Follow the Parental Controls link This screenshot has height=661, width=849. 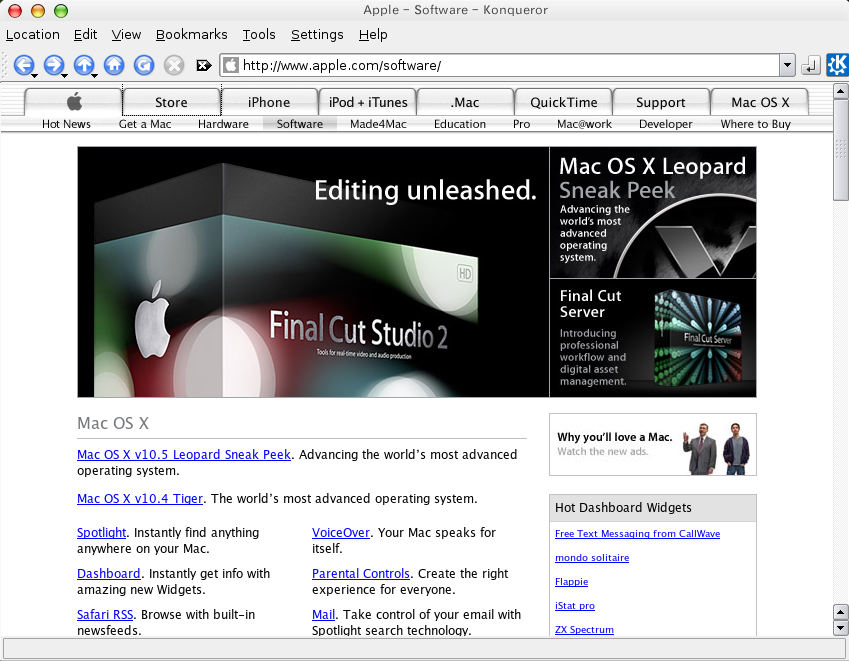tap(361, 573)
